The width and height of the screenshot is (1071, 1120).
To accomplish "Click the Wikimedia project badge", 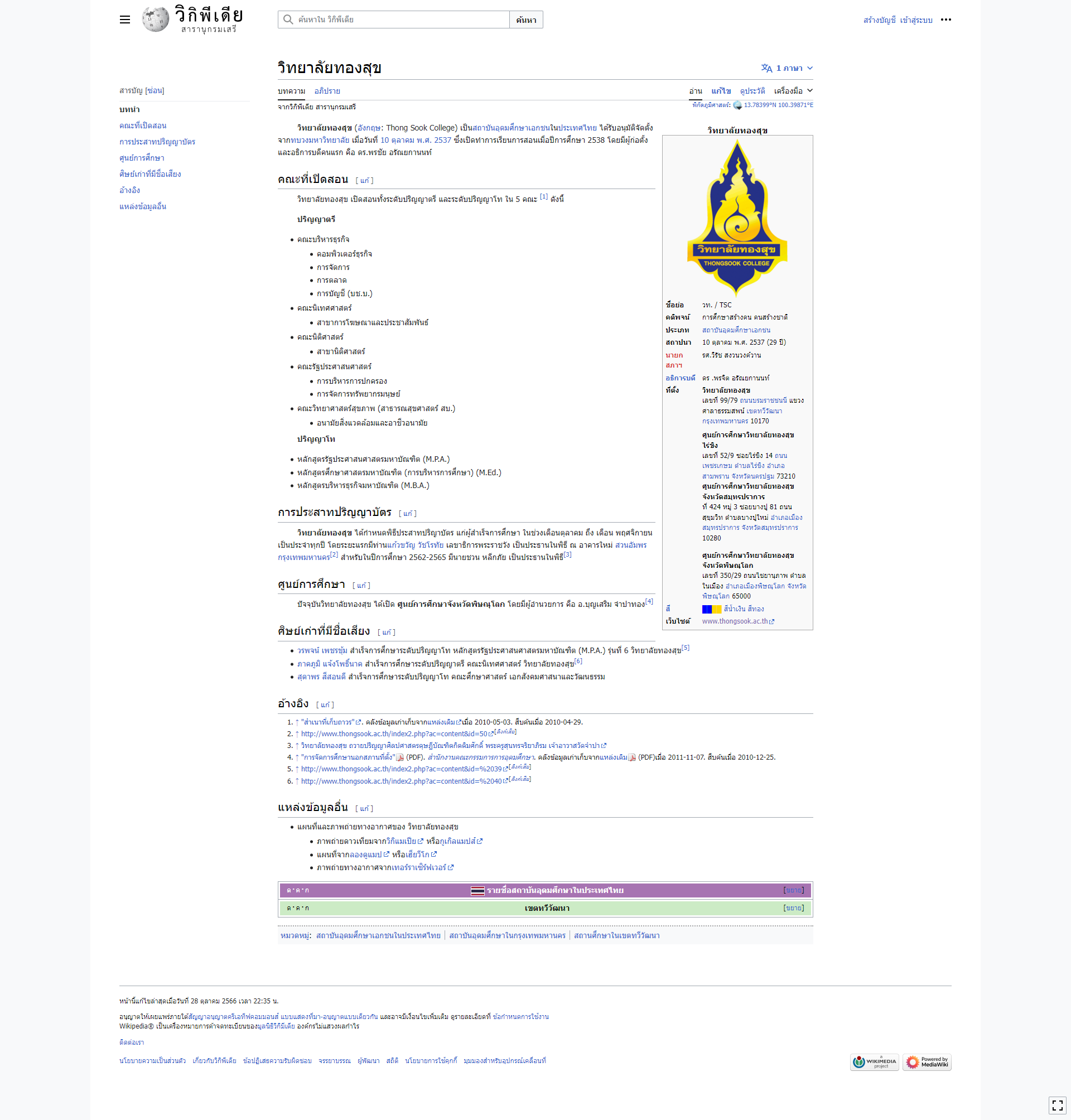I will point(874,1062).
